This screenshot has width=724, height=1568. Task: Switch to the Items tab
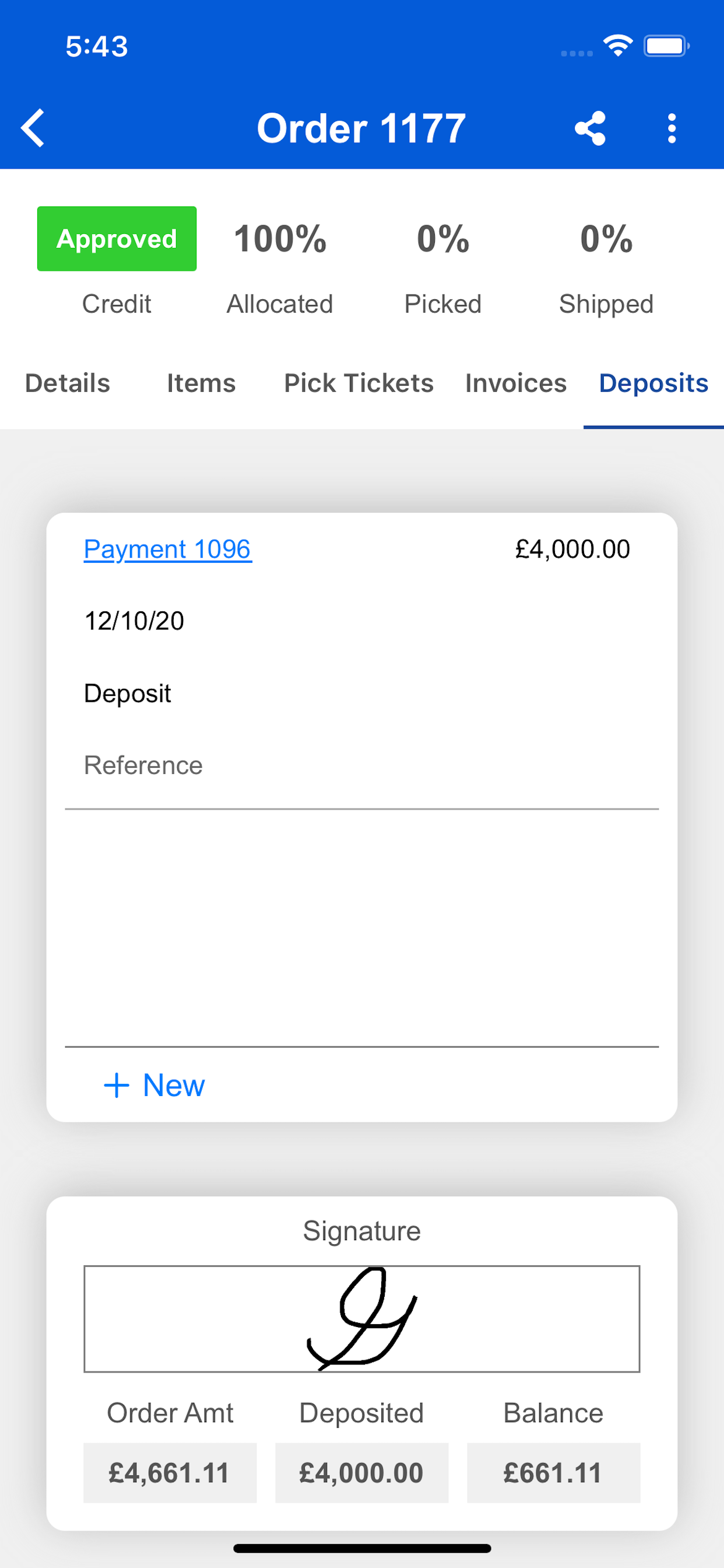201,383
